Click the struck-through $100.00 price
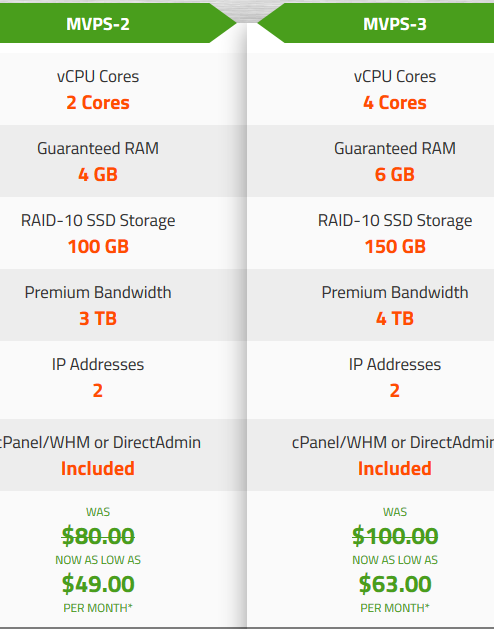The image size is (494, 629). (x=395, y=536)
